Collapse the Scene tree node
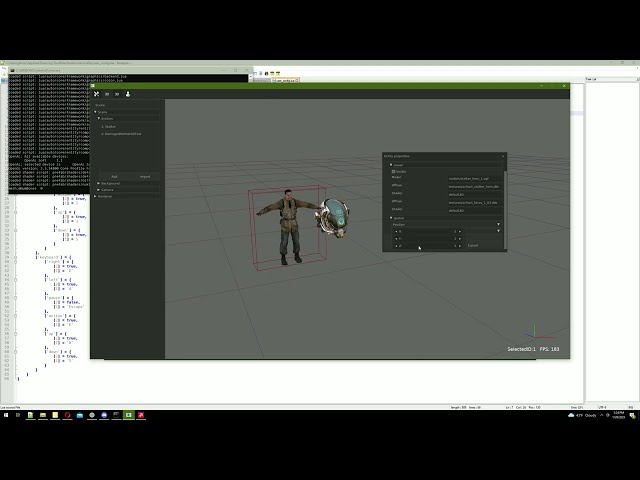640x480 pixels. (96, 112)
